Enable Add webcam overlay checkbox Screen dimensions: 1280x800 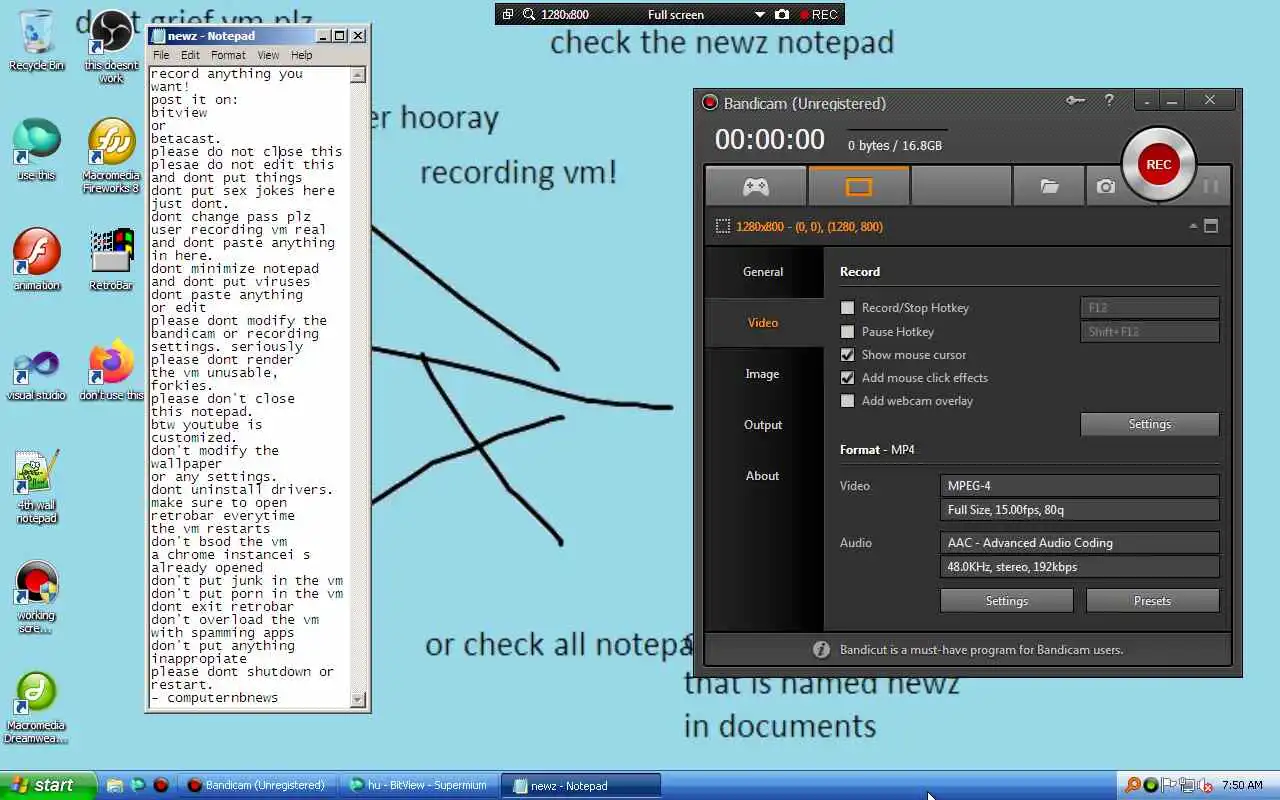click(848, 400)
